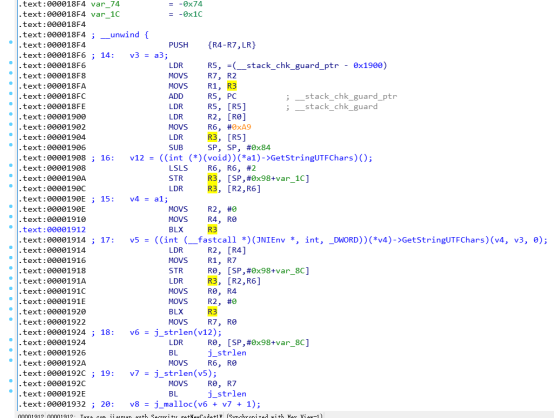Viewport: 554px width, 418px height.
Task: Select the MOVS R7, R0 instruction
Action: tap(202, 322)
